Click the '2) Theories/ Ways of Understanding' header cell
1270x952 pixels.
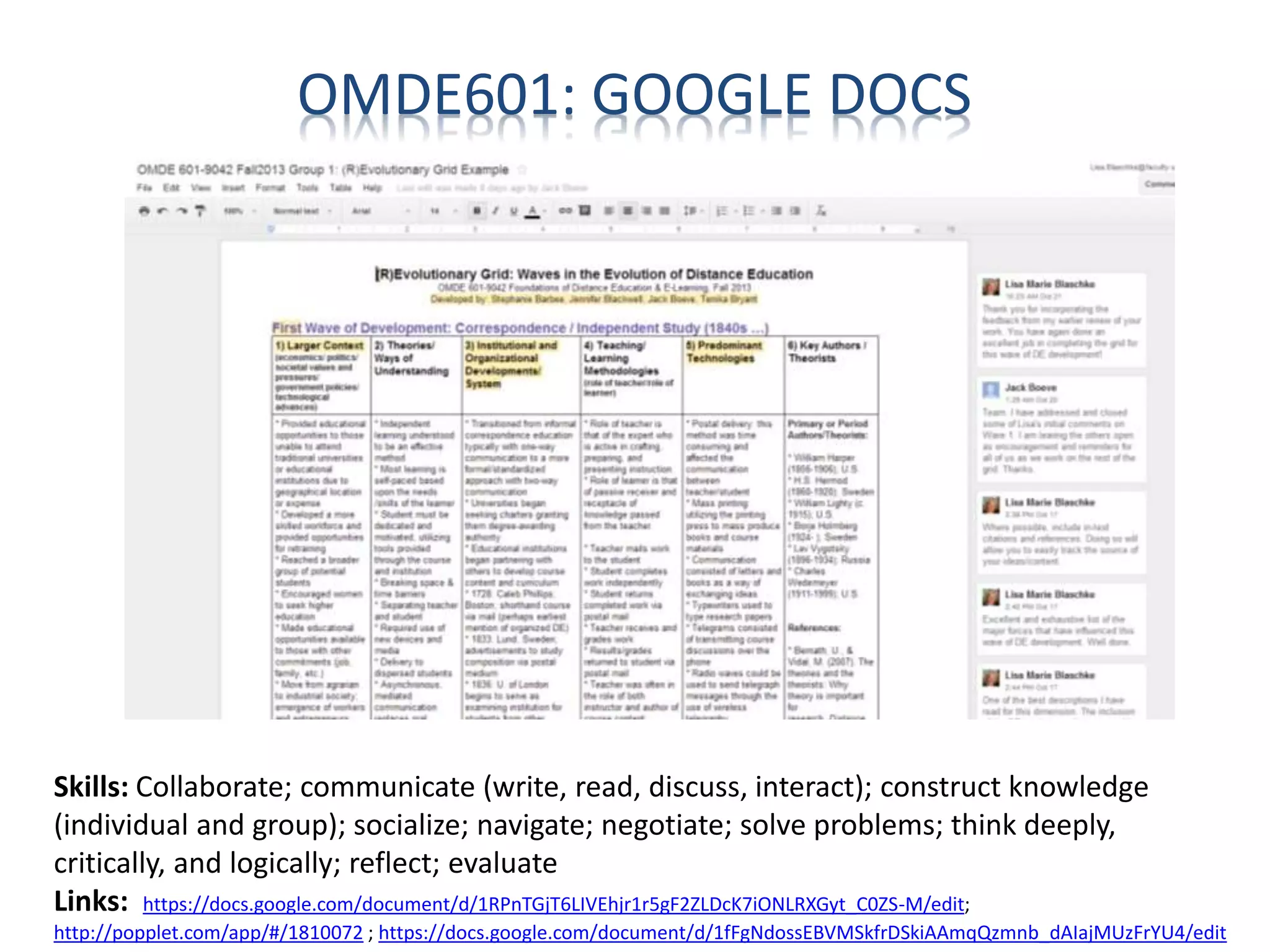(x=417, y=376)
